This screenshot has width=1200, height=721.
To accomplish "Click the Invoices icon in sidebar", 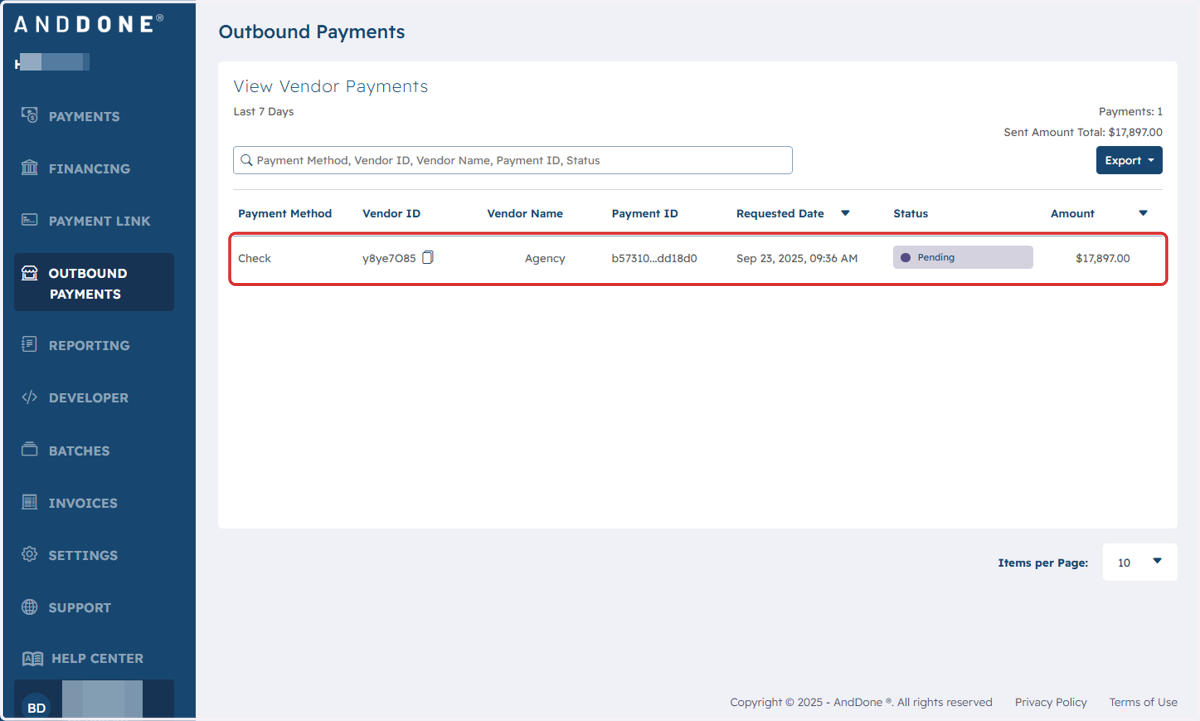I will point(30,502).
